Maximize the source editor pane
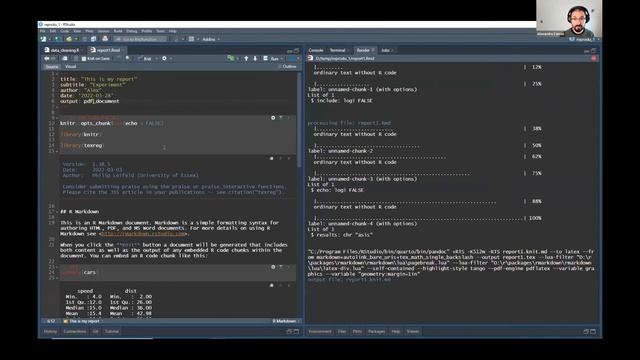This screenshot has height=360, width=640. 297,51
